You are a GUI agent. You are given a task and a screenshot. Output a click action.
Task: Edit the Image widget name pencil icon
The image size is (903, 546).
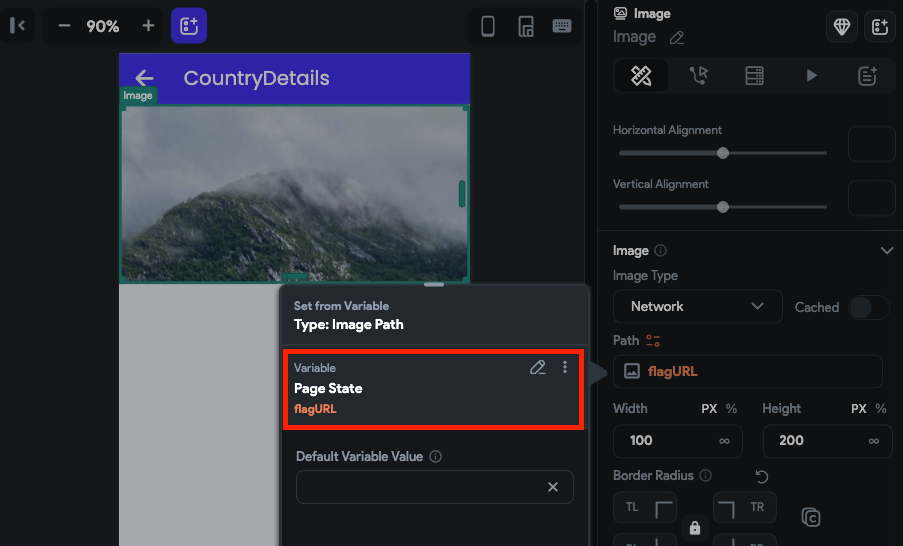[677, 38]
